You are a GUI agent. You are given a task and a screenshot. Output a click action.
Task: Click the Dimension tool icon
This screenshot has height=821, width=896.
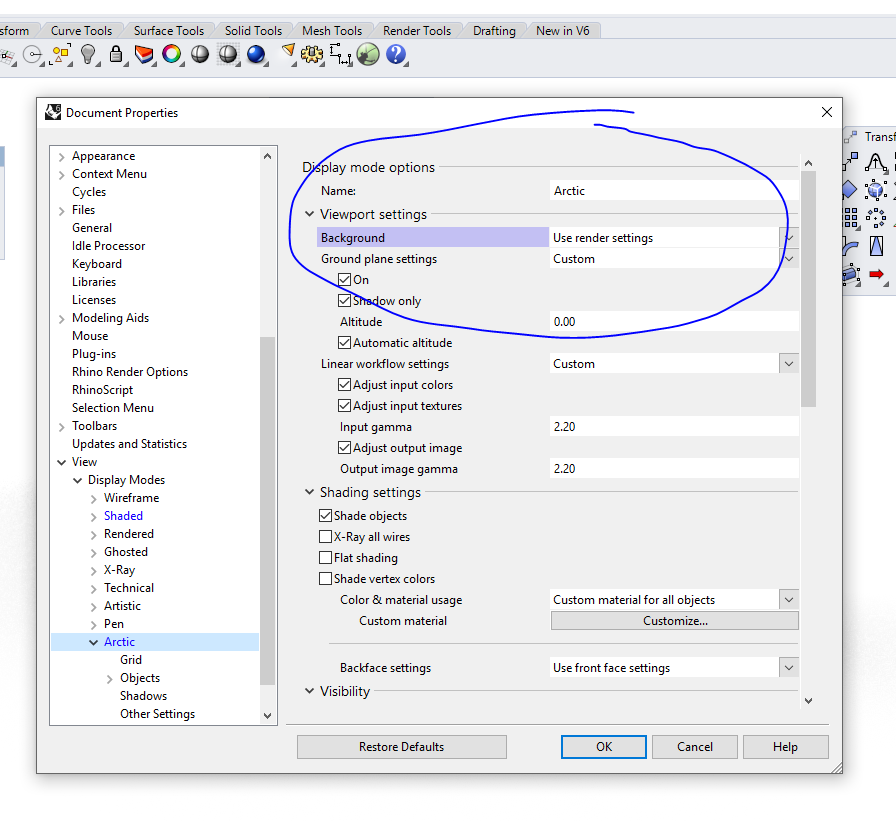pyautogui.click(x=340, y=55)
